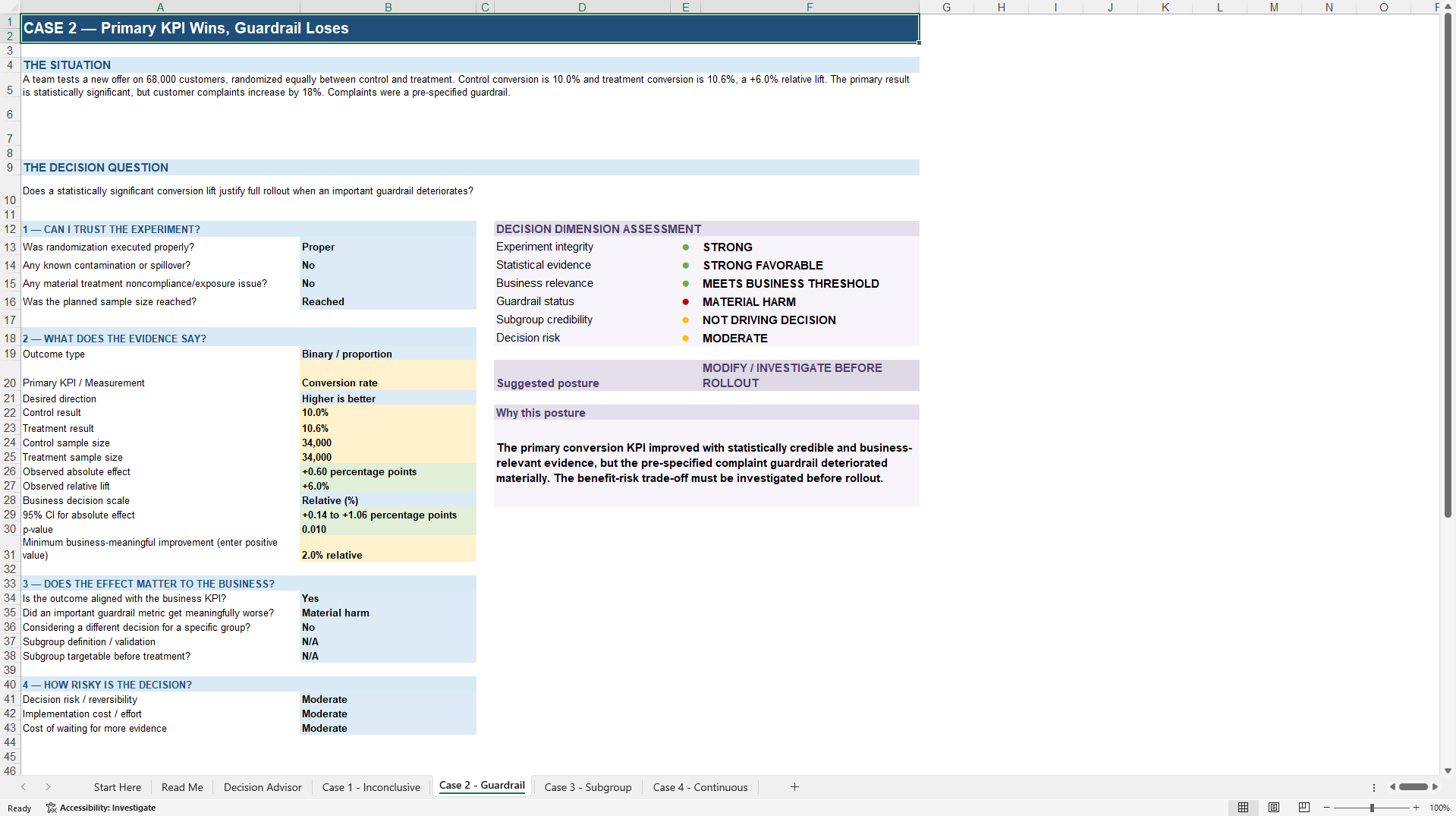Select the '2.0% relative' cell
This screenshot has height=816, width=1456.
388,549
